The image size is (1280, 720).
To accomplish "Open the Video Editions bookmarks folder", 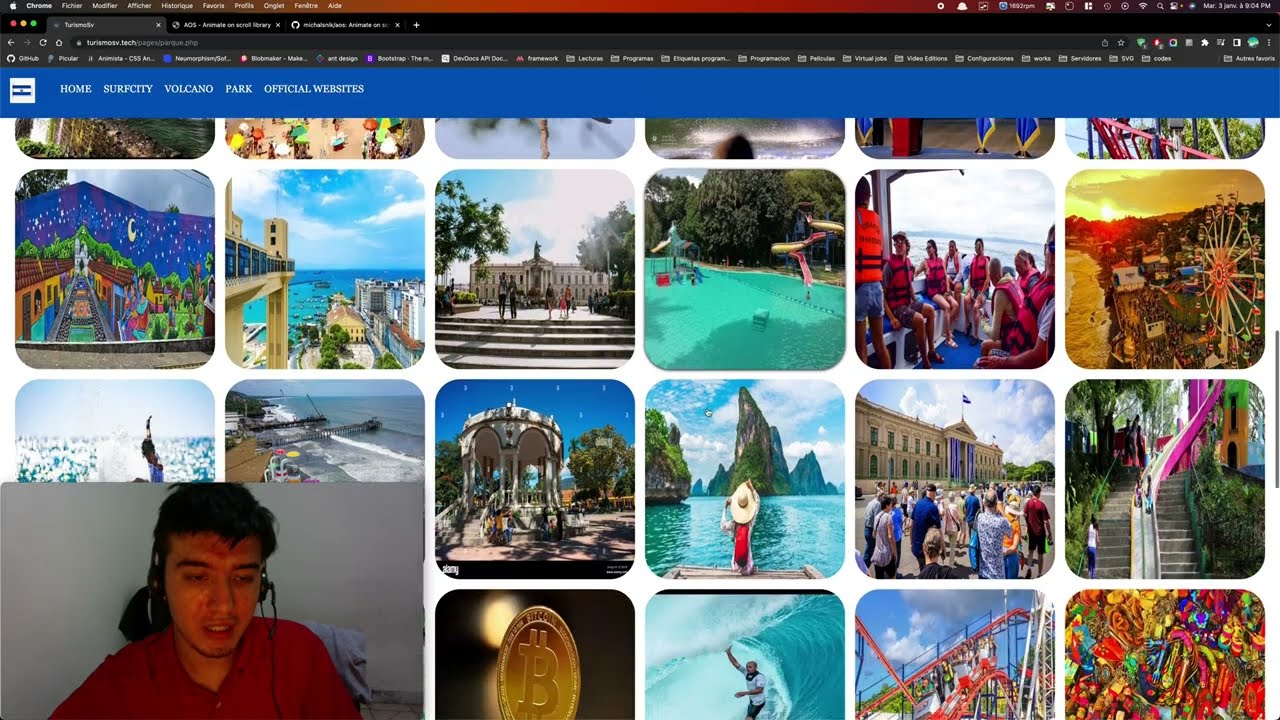I will 921,58.
